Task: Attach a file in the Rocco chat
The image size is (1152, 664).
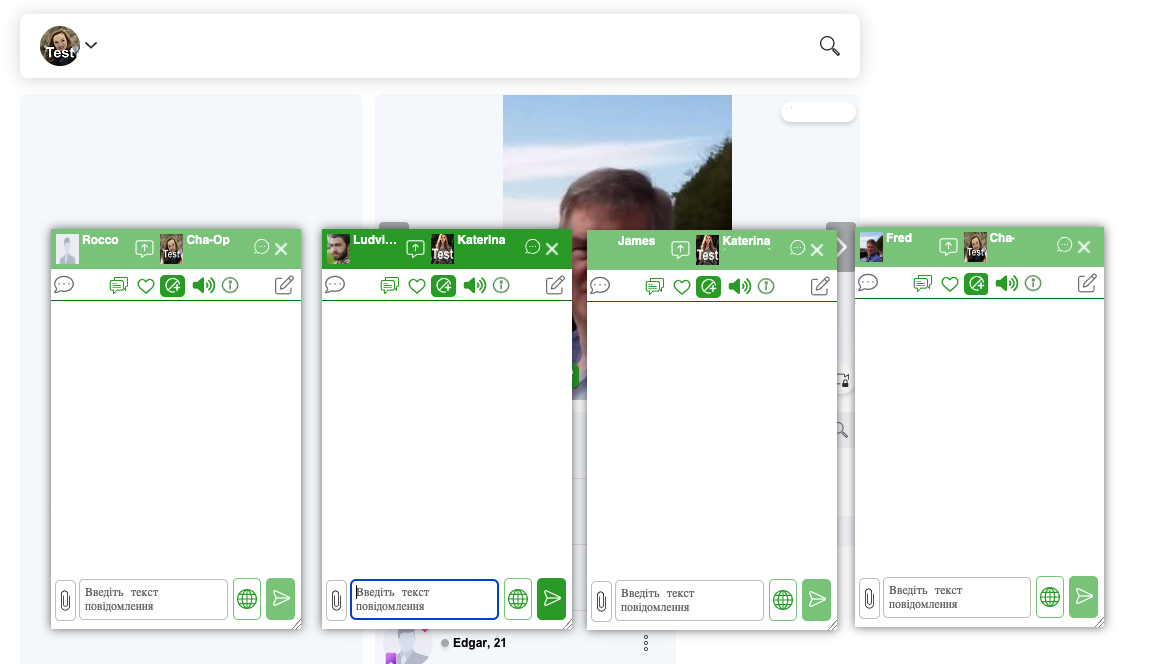Action: tap(65, 599)
